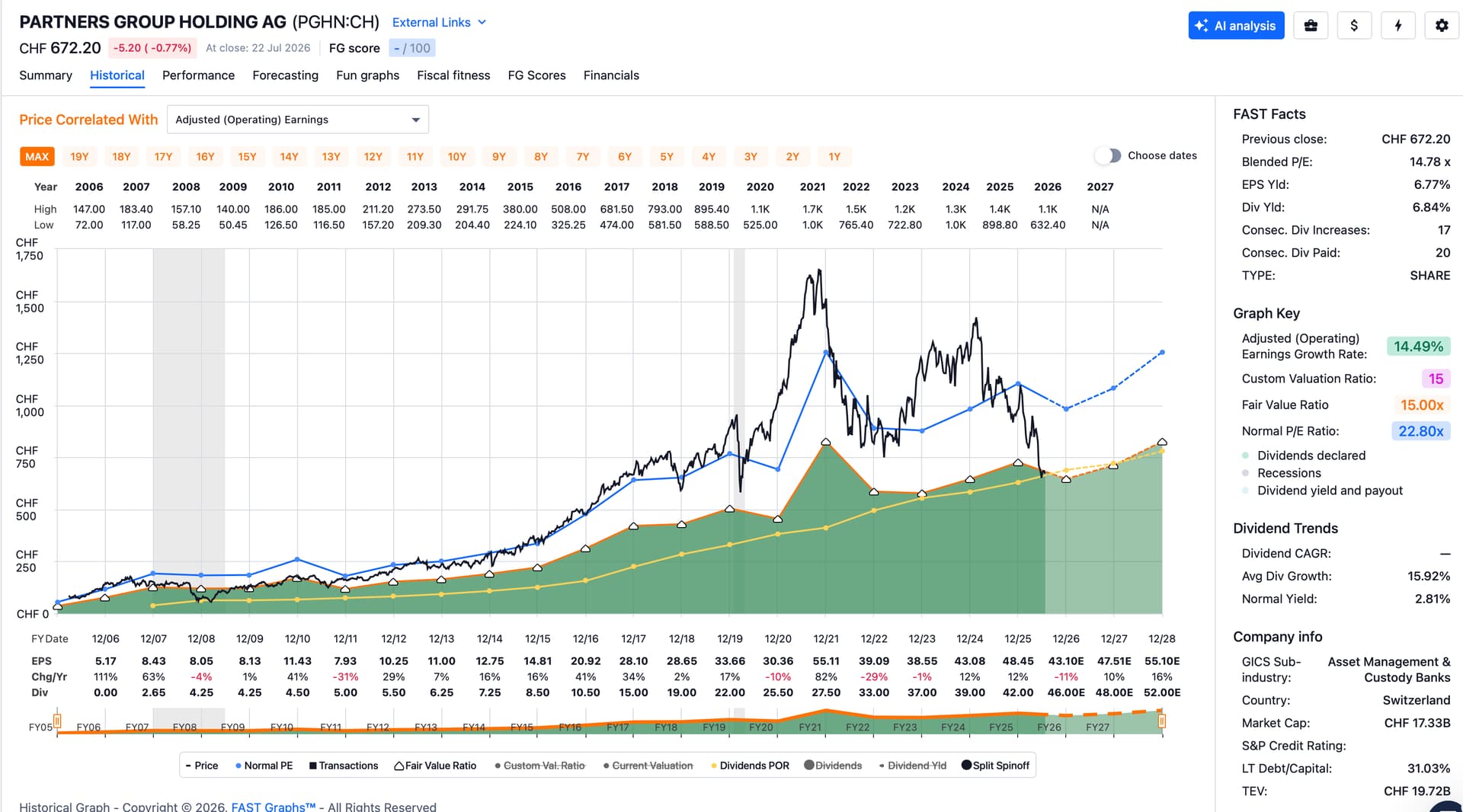Image resolution: width=1463 pixels, height=812 pixels.
Task: Click the LT Debt/Capital value 31.03%
Action: tap(1429, 769)
